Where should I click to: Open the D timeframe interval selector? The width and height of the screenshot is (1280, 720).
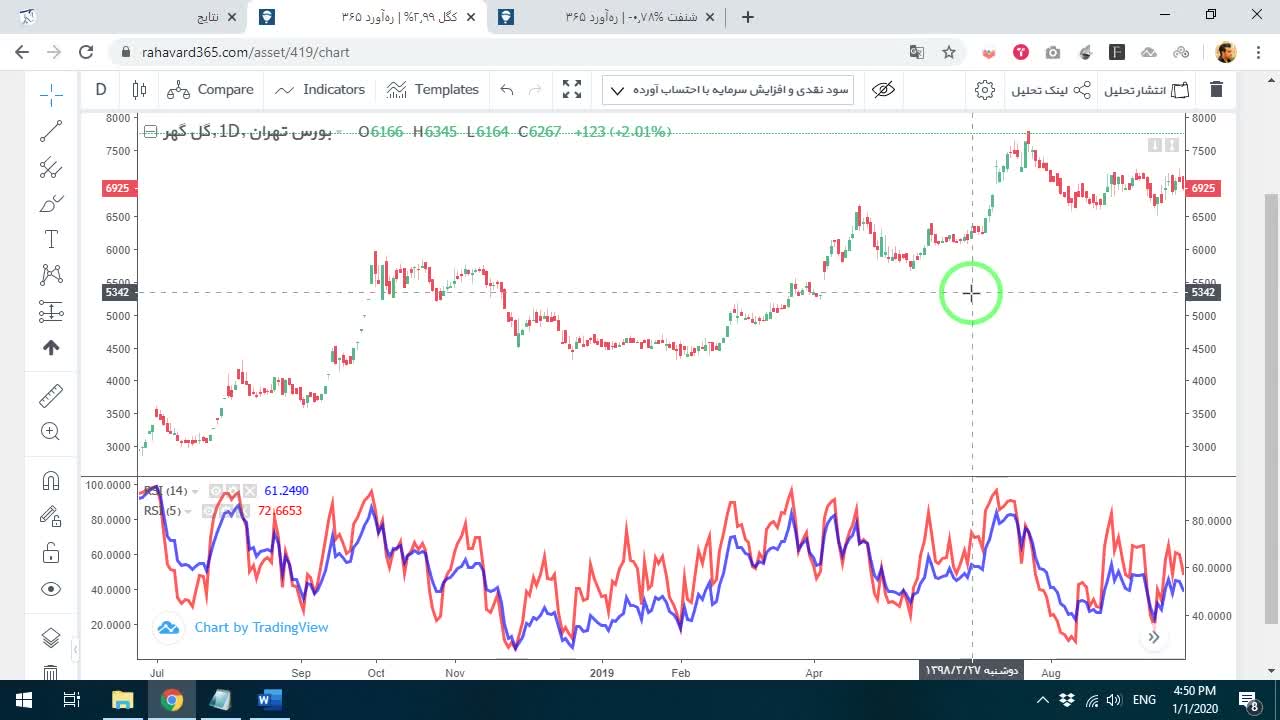(x=101, y=90)
